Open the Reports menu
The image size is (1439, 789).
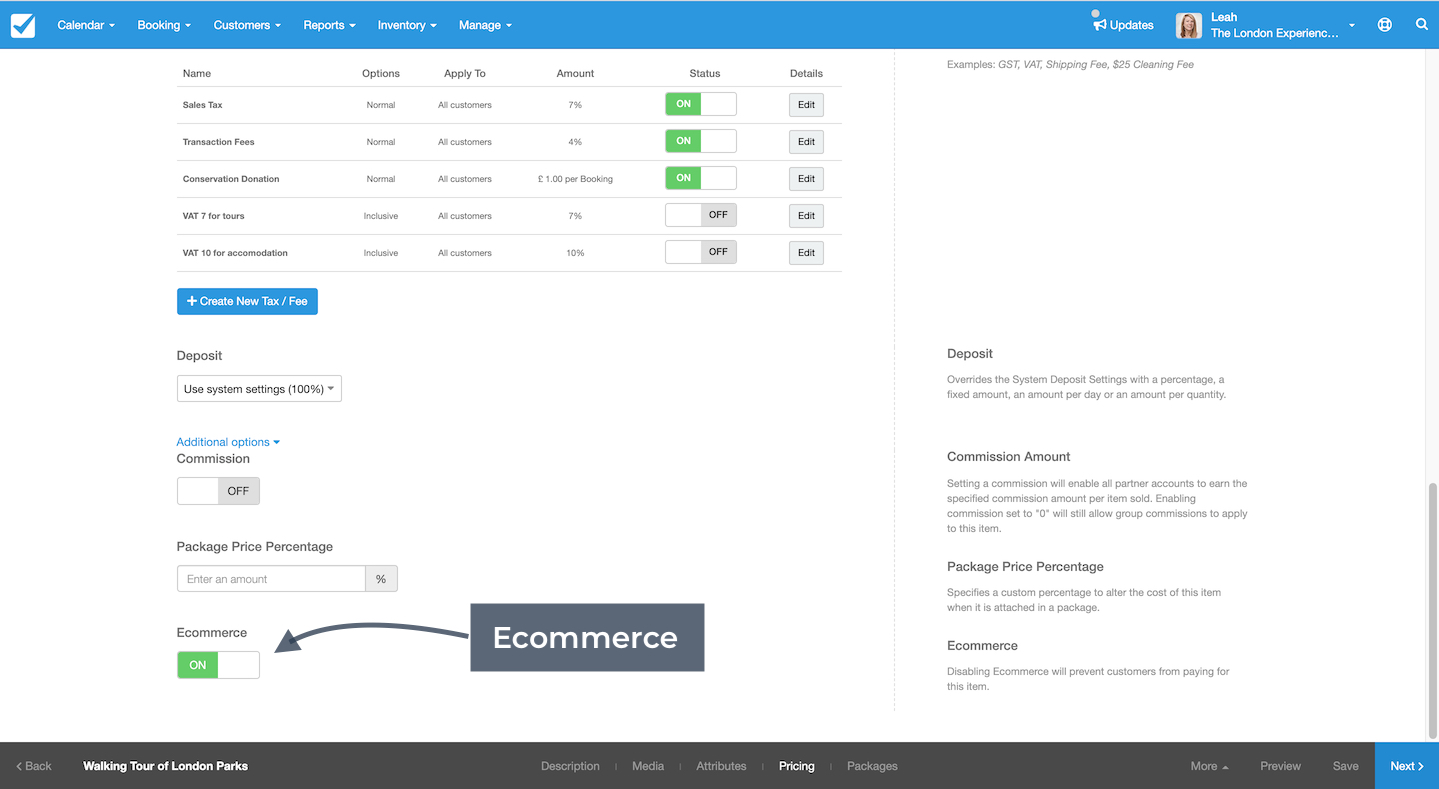pos(329,25)
